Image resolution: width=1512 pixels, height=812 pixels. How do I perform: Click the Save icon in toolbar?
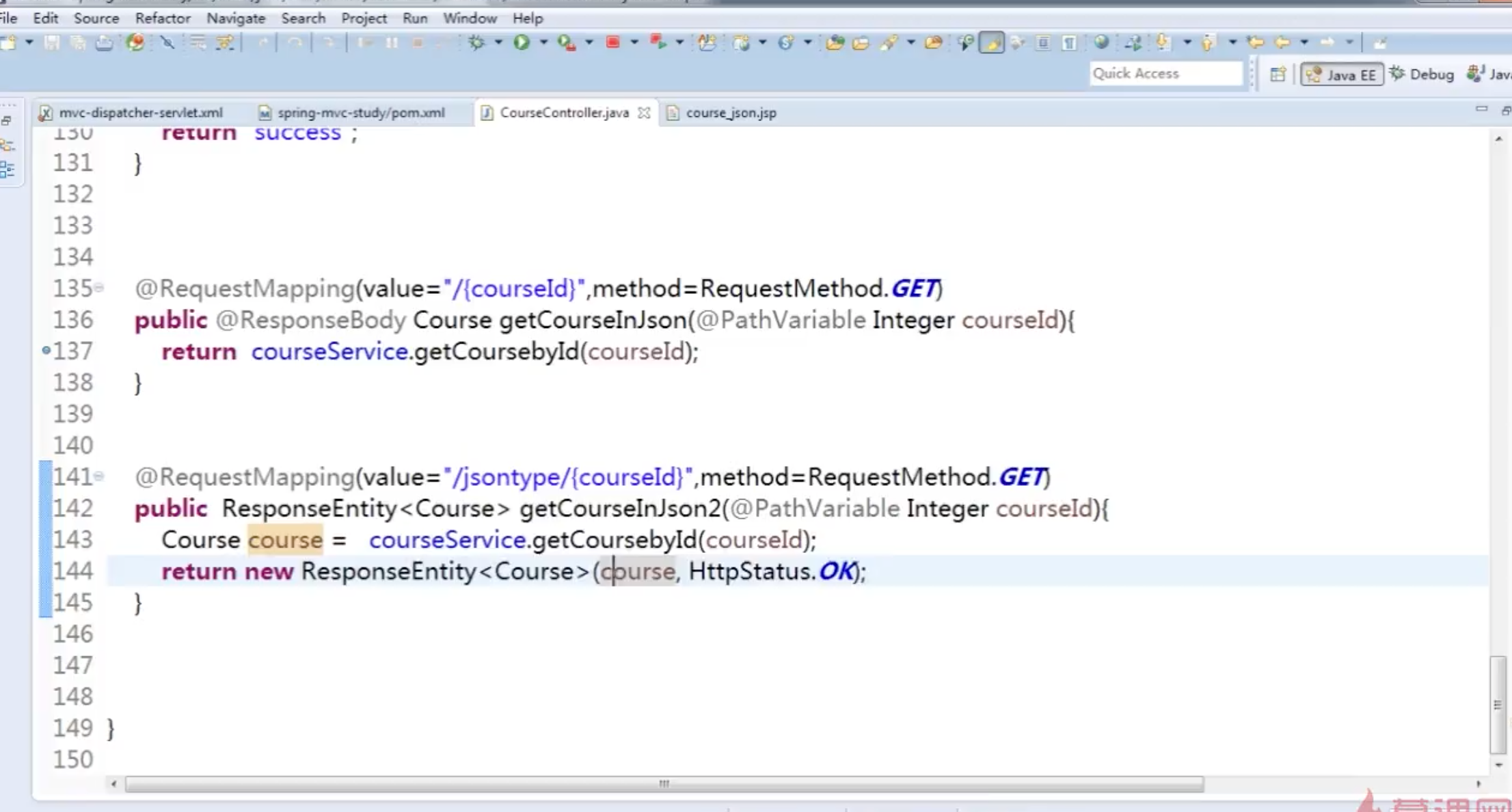[51, 43]
